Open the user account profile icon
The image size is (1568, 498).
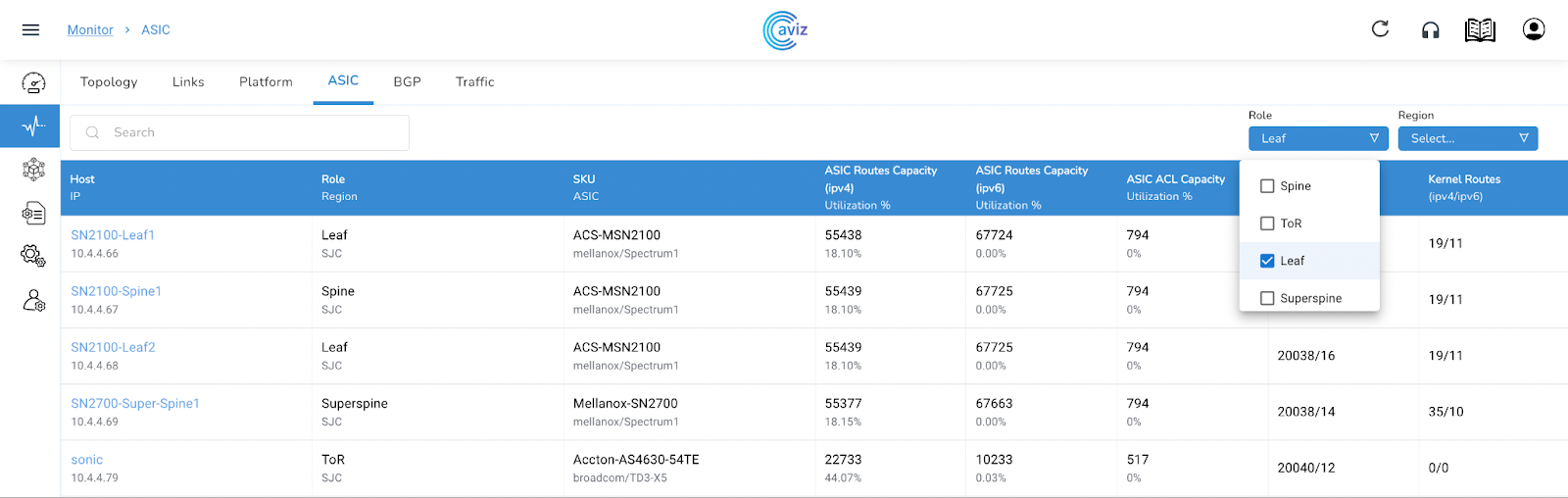[1534, 29]
